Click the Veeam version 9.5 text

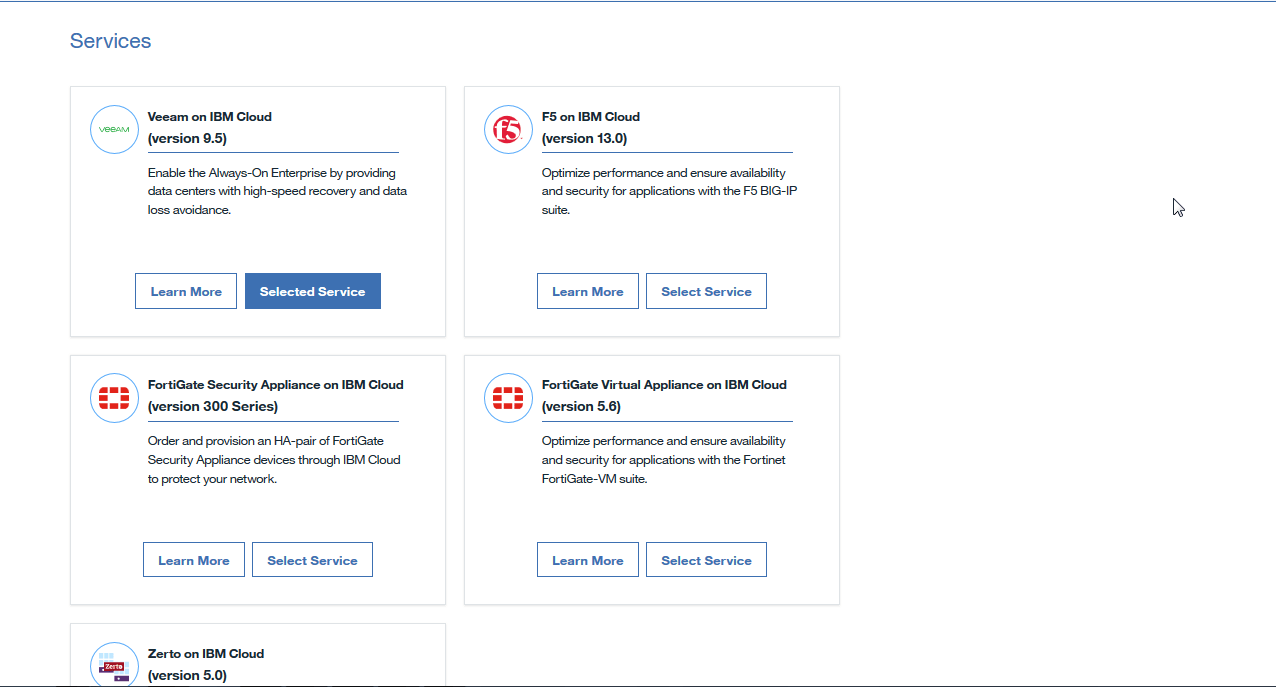[x=187, y=138]
